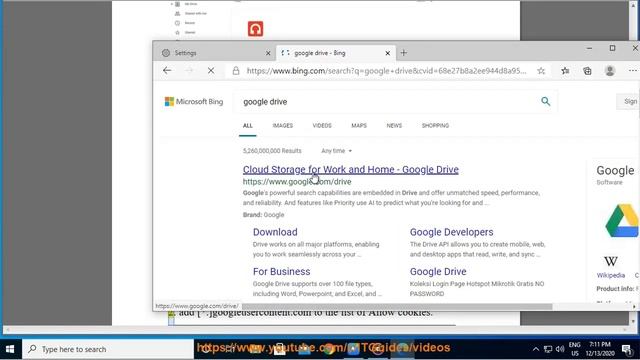Open the Favorites list icon in the toolbar
This screenshot has height=360, width=640.
point(565,71)
